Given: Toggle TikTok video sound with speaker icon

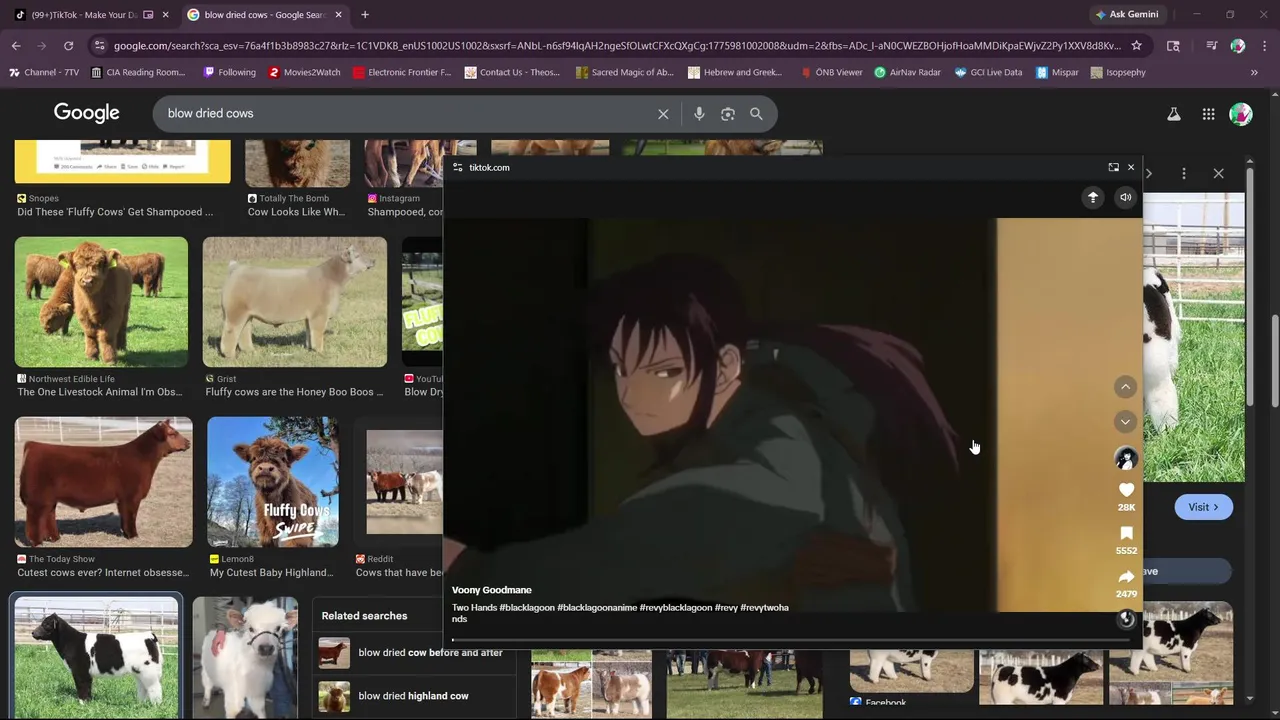Looking at the screenshot, I should [1126, 198].
